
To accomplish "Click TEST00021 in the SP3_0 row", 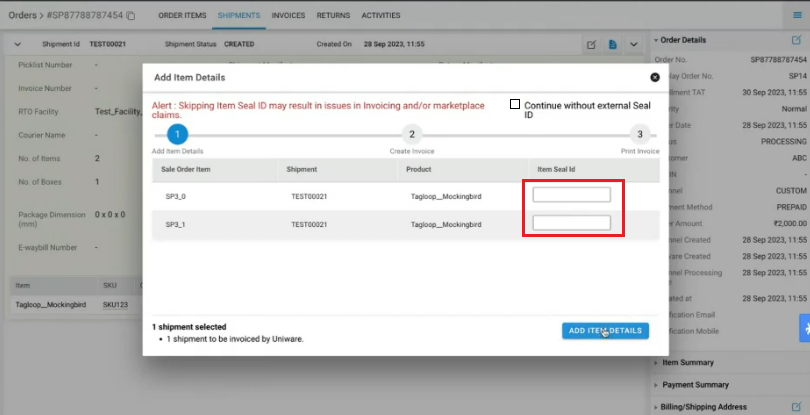I will (309, 196).
